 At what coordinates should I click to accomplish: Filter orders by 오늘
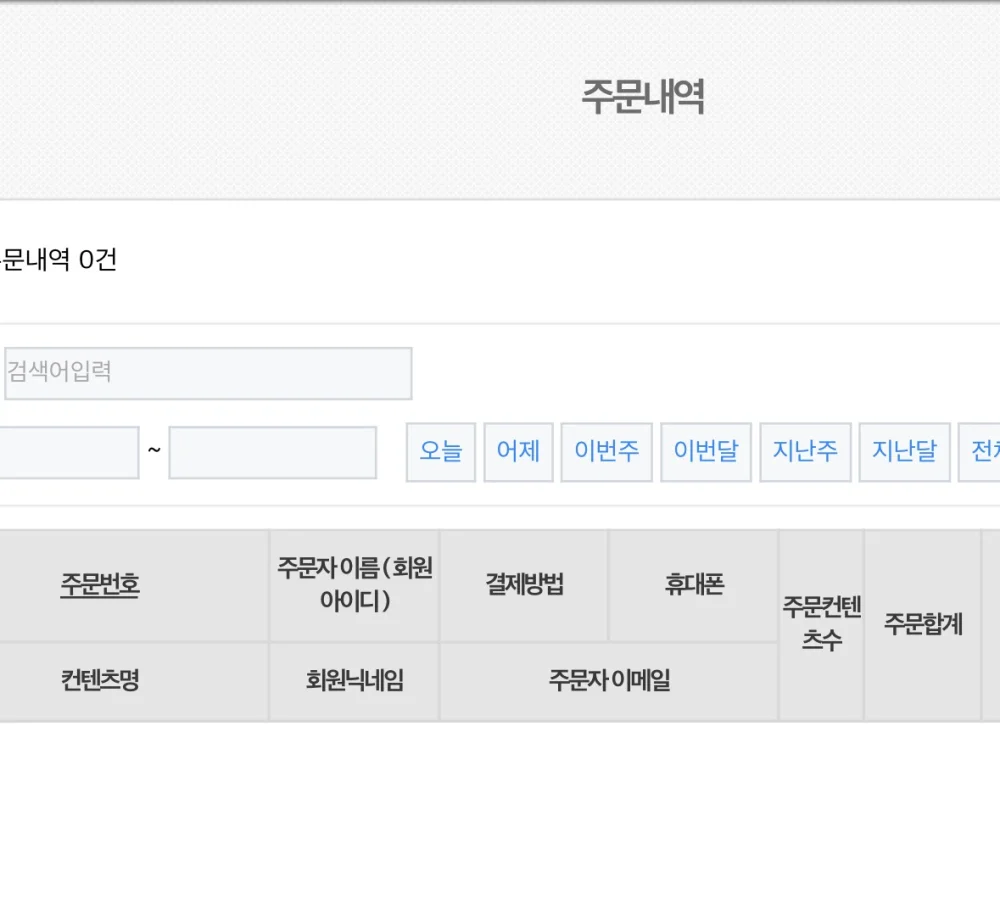click(x=441, y=452)
